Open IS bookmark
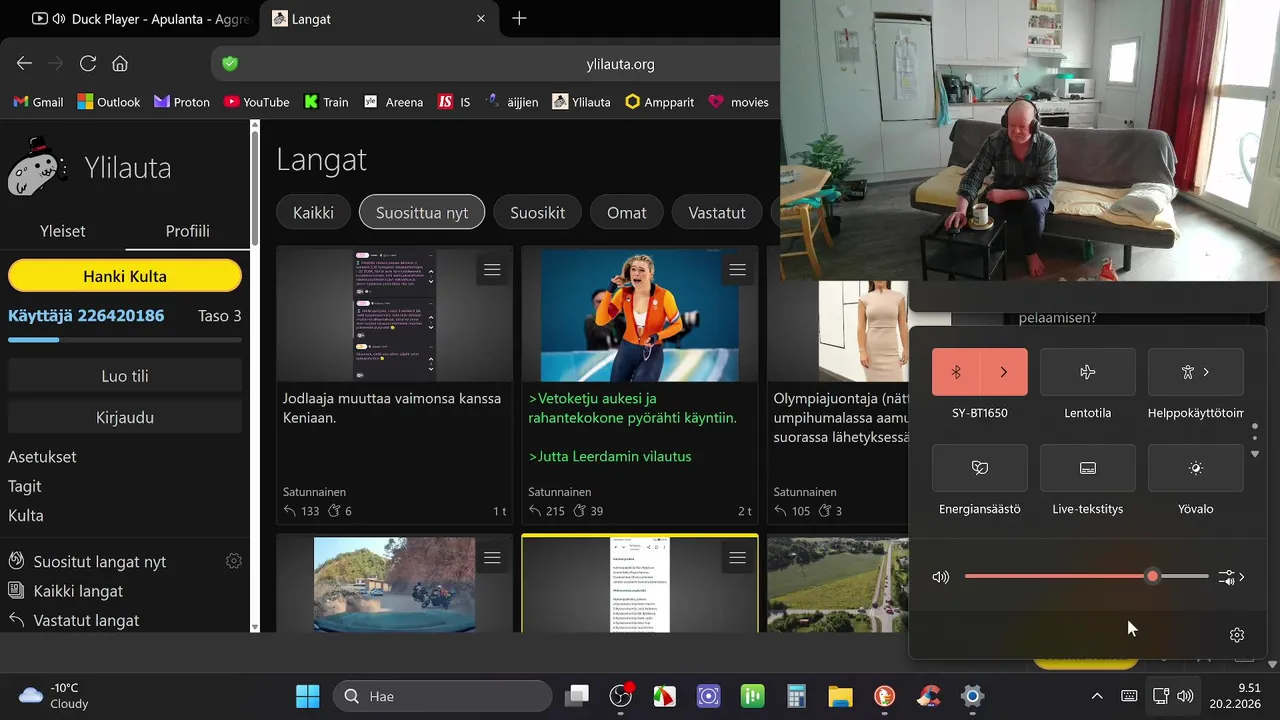The width and height of the screenshot is (1280, 720). [454, 102]
